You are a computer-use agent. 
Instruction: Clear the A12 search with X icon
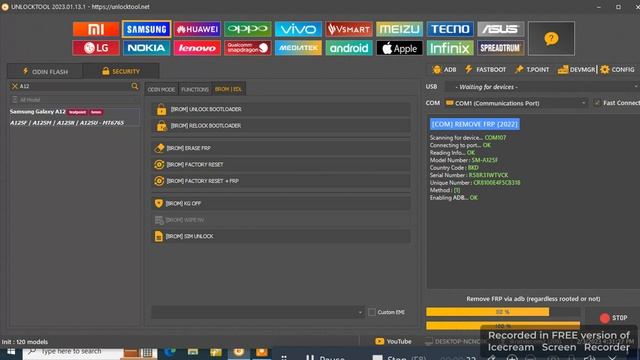point(15,86)
